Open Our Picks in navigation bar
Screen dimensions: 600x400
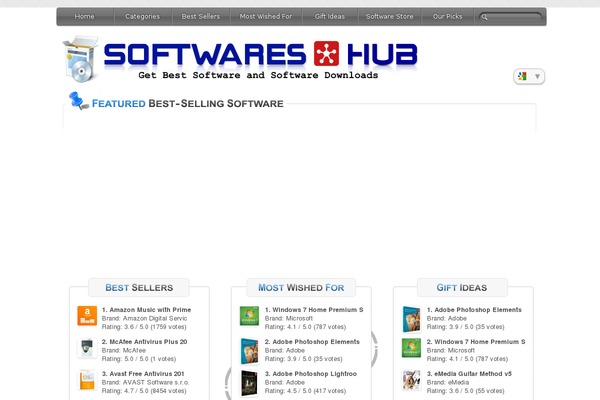pos(447,16)
